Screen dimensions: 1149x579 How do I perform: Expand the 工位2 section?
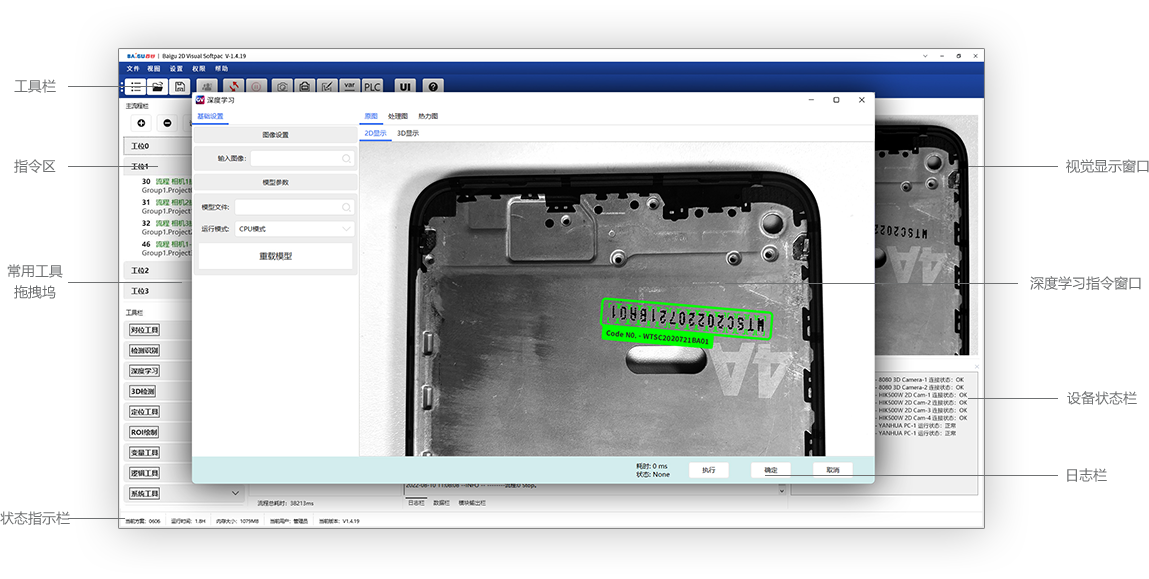(157, 270)
